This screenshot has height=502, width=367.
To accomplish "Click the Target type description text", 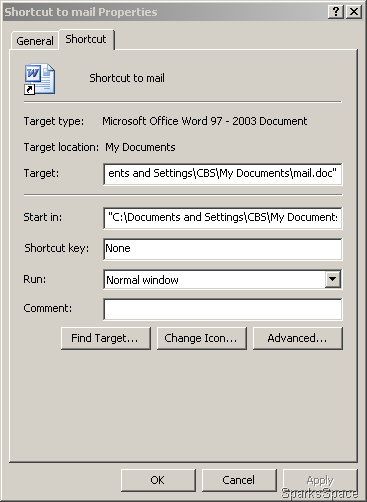I will (x=204, y=121).
